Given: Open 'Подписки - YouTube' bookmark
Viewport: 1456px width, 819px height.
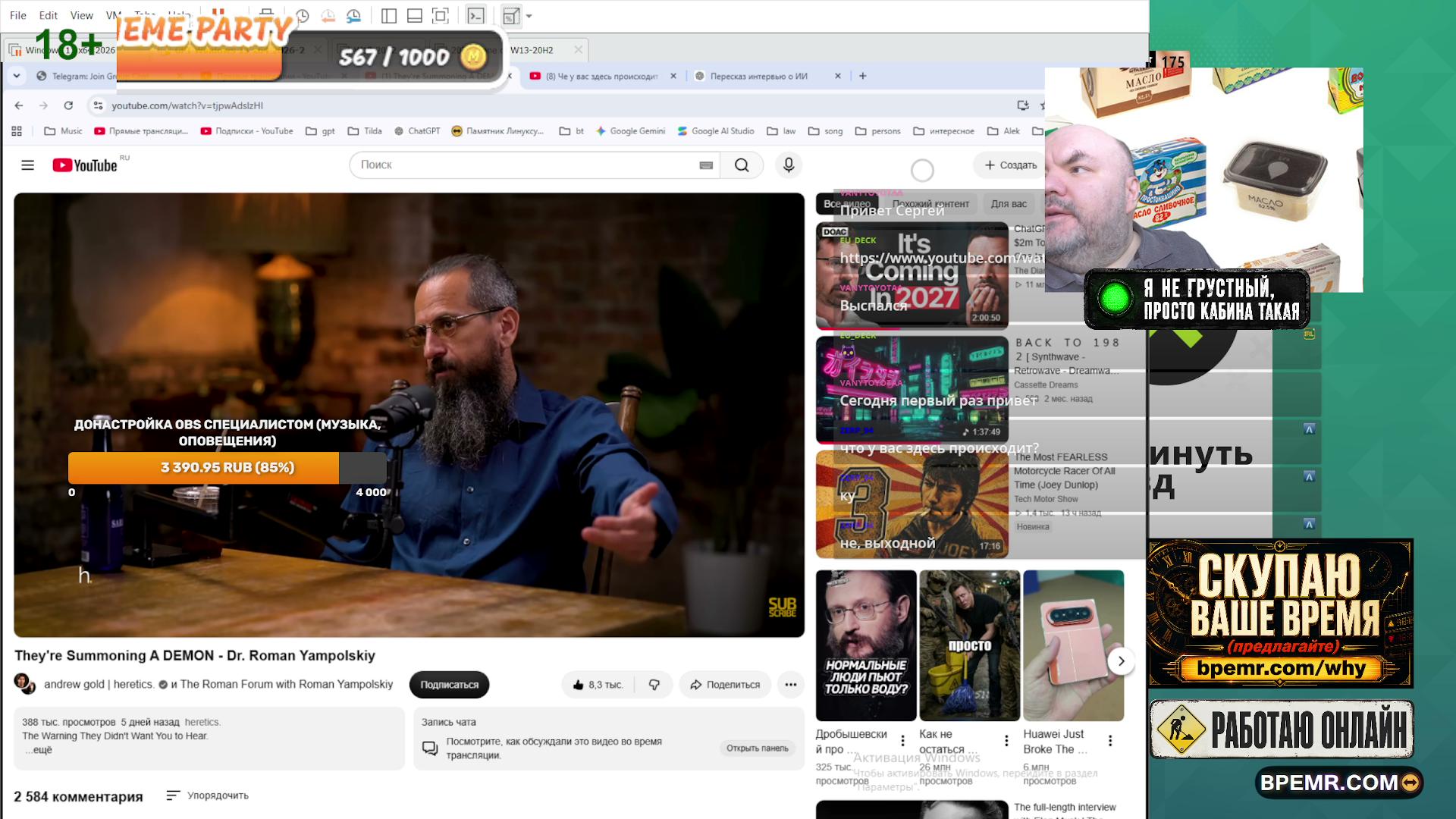Looking at the screenshot, I should [246, 131].
